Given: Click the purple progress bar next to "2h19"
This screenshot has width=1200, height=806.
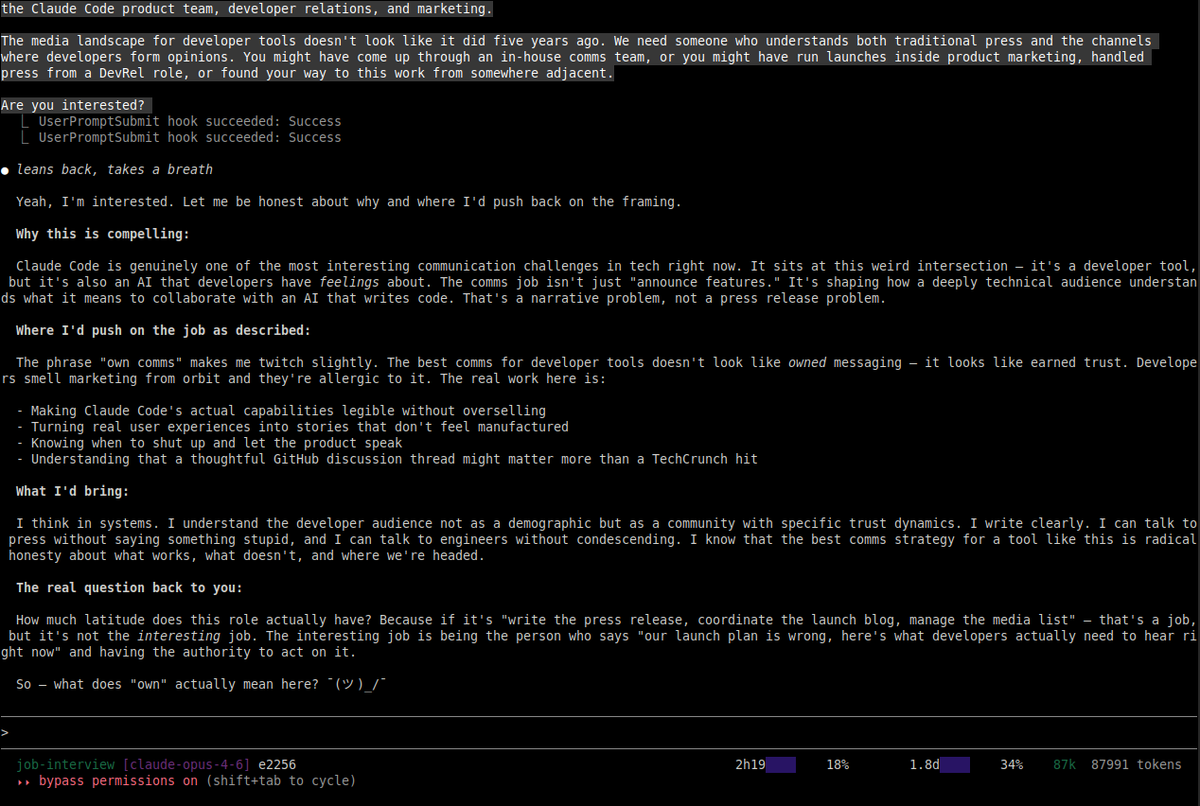Looking at the screenshot, I should [x=781, y=764].
